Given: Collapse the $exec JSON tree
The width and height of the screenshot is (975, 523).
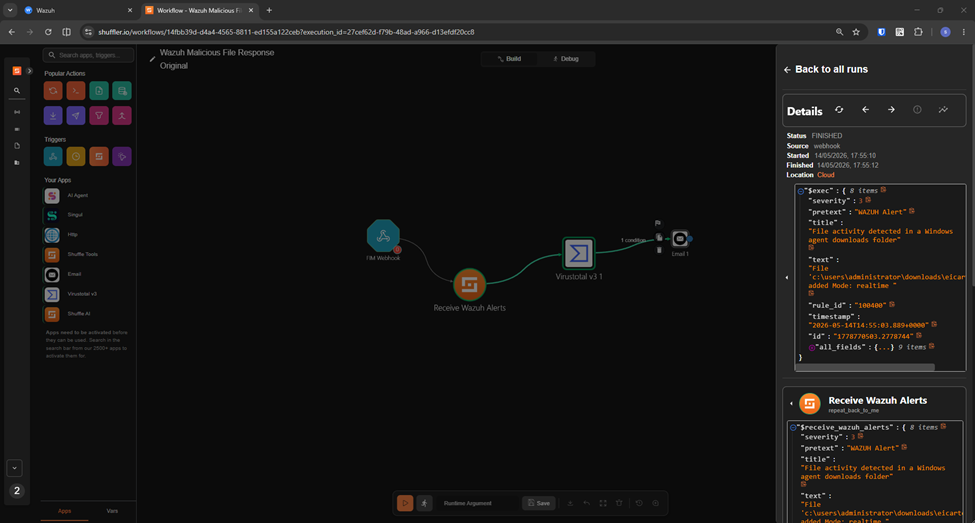Looking at the screenshot, I should pyautogui.click(x=801, y=192).
